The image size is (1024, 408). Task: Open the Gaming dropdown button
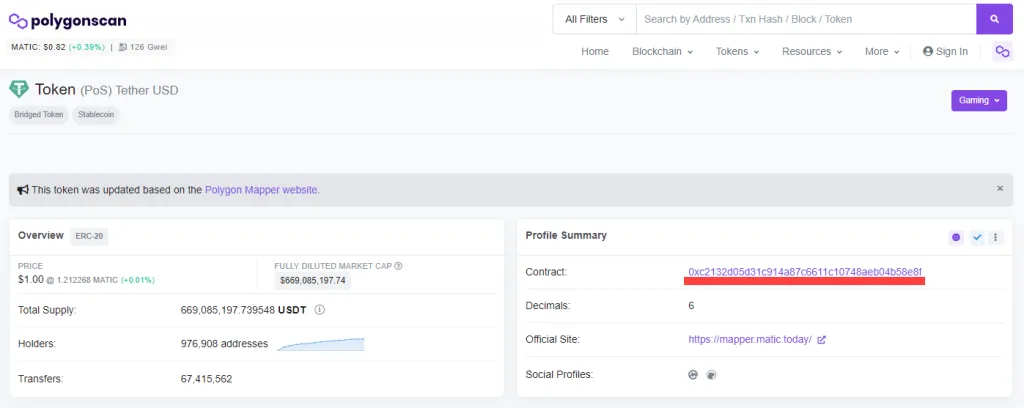pos(979,101)
